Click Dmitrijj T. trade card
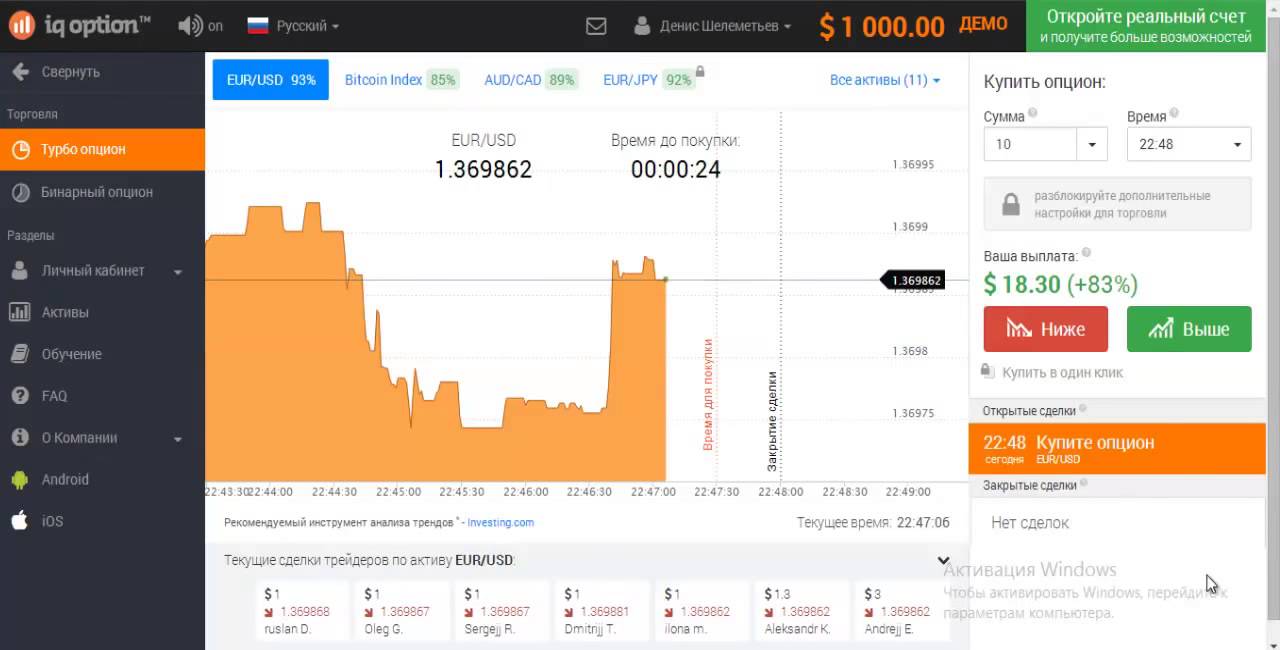Viewport: 1280px width, 650px height. tap(603, 611)
